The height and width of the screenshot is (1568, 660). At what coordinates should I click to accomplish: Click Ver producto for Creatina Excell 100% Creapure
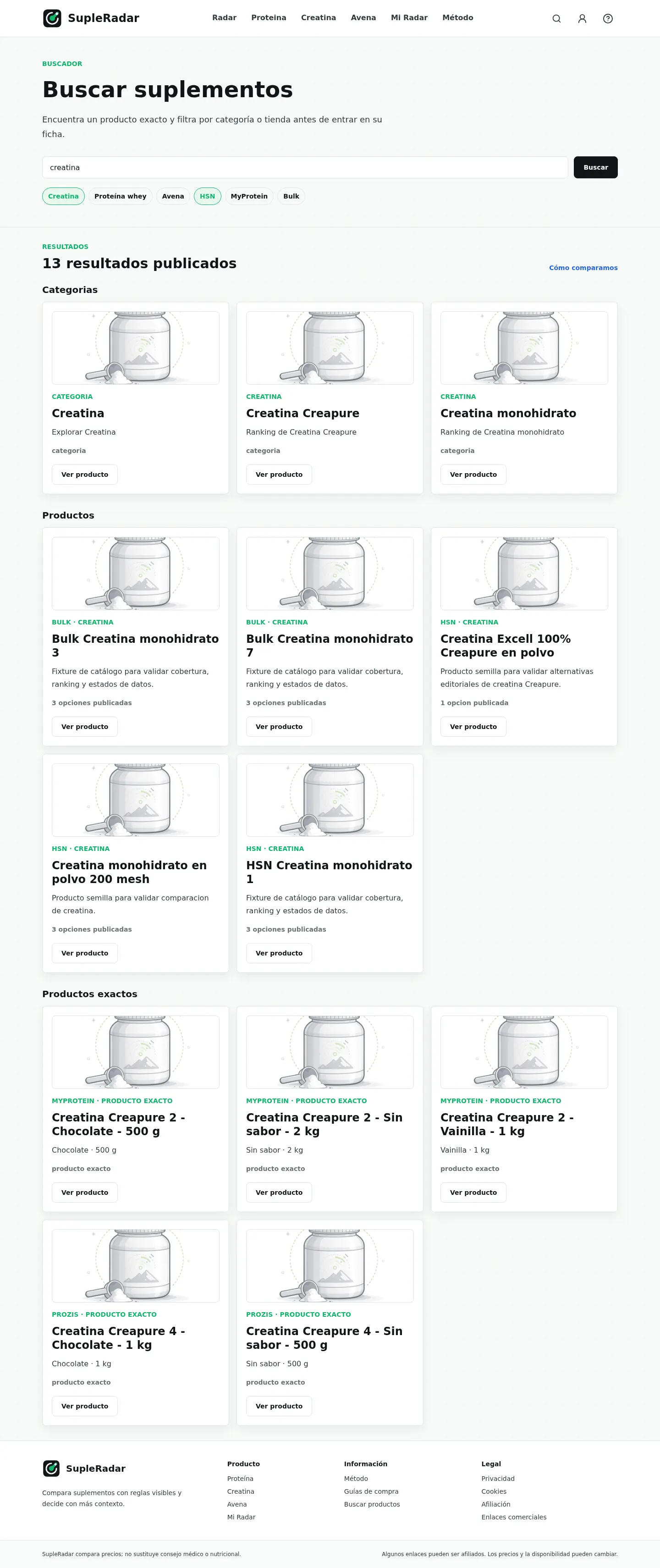pyautogui.click(x=473, y=726)
